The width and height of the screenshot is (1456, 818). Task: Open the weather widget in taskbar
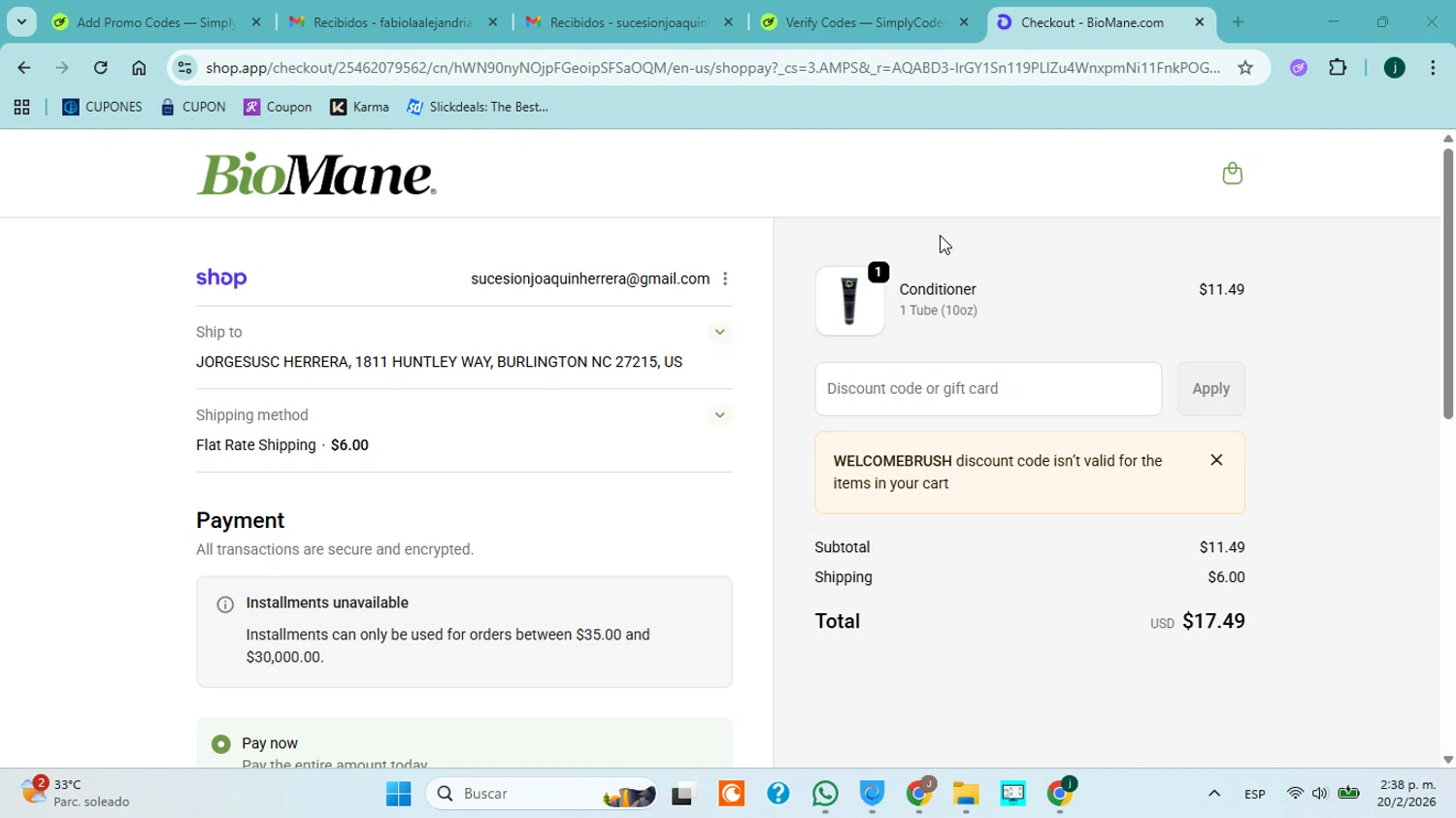point(76,793)
